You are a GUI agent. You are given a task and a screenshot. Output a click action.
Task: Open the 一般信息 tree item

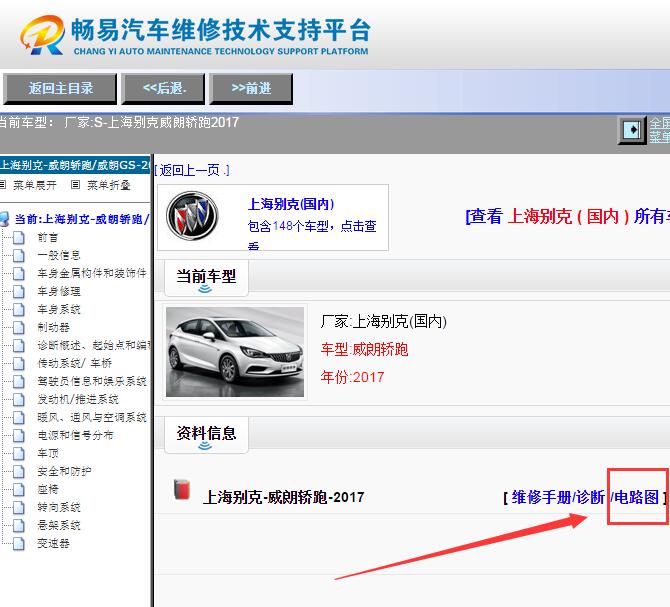[x=59, y=255]
